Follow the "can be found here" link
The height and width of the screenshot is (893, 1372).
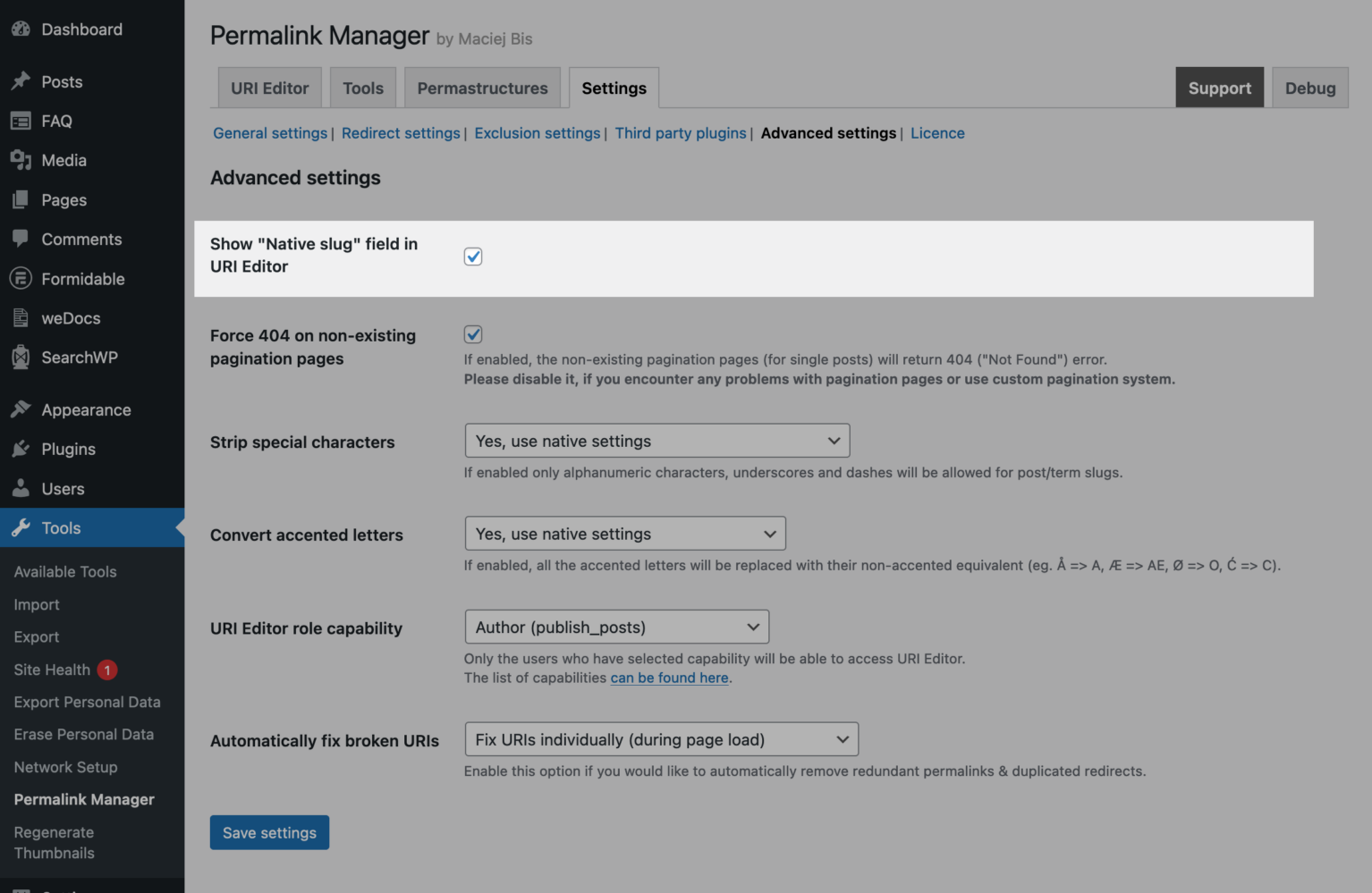[669, 678]
